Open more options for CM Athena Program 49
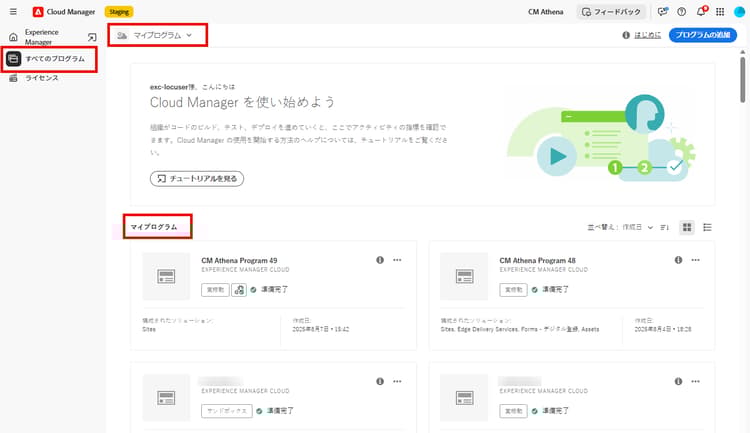Image resolution: width=750 pixels, height=433 pixels. point(397,260)
